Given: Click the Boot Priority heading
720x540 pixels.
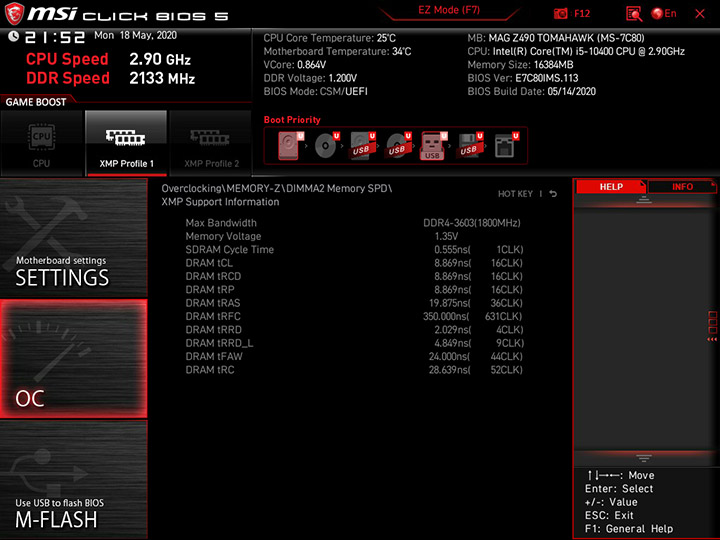Looking at the screenshot, I should tap(292, 120).
